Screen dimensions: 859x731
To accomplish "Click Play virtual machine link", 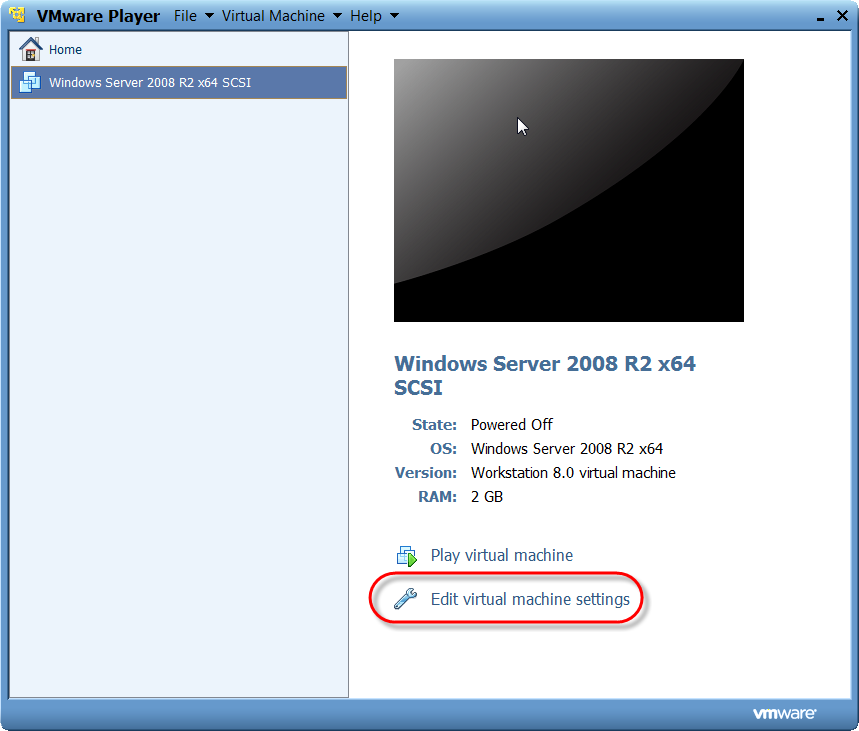I will pos(502,555).
